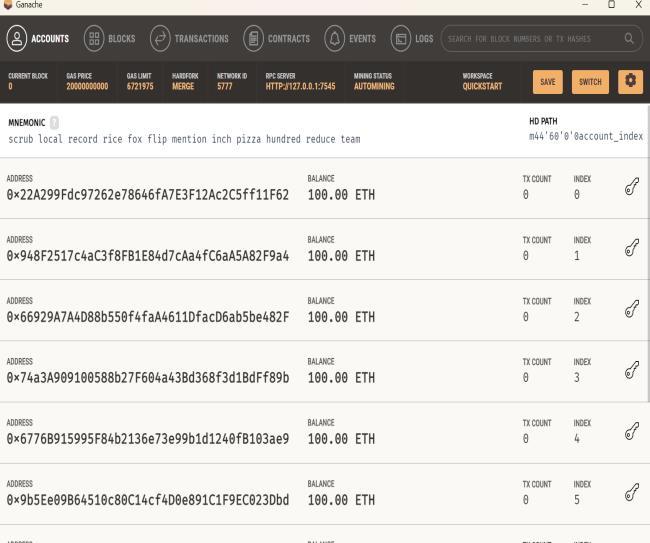Image resolution: width=650 pixels, height=543 pixels.
Task: Maximize the Ganache window
Action: click(x=611, y=5)
